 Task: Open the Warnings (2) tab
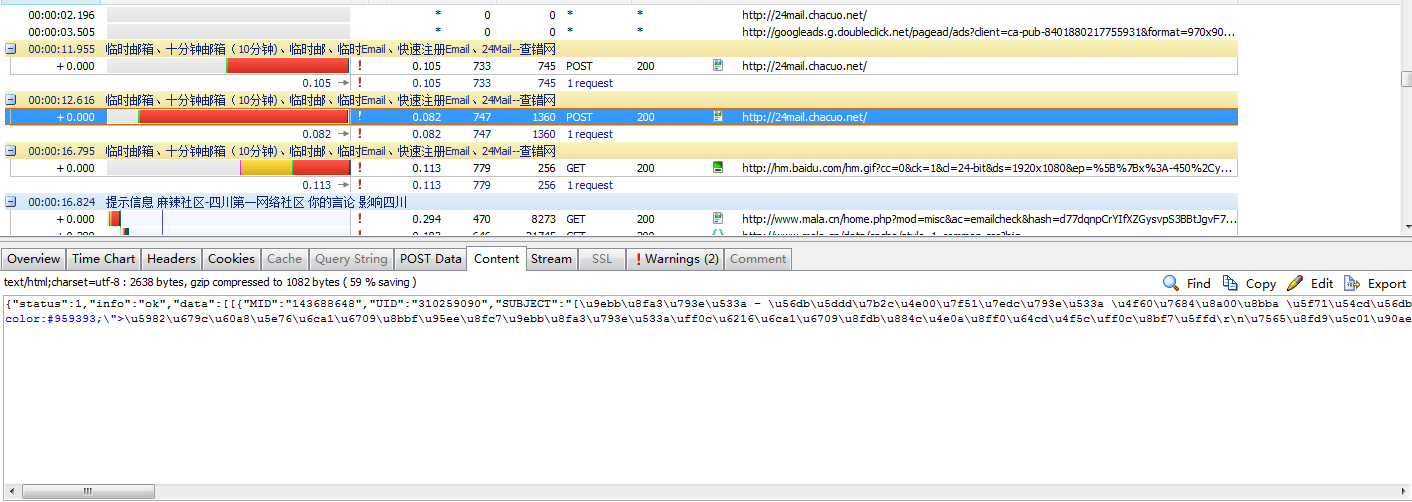click(677, 259)
